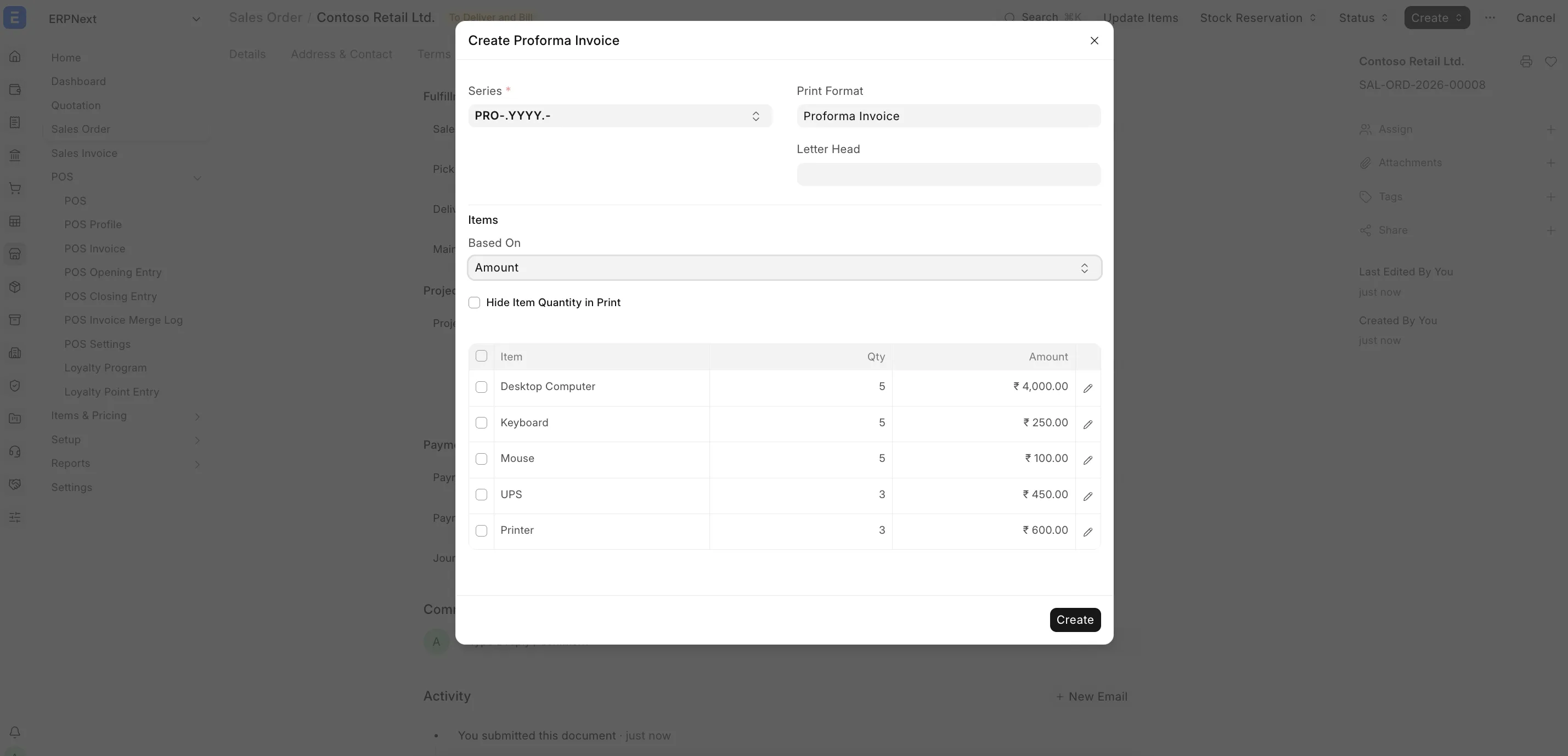Open the Based On Amount dropdown
Image resolution: width=1568 pixels, height=756 pixels.
pos(785,268)
